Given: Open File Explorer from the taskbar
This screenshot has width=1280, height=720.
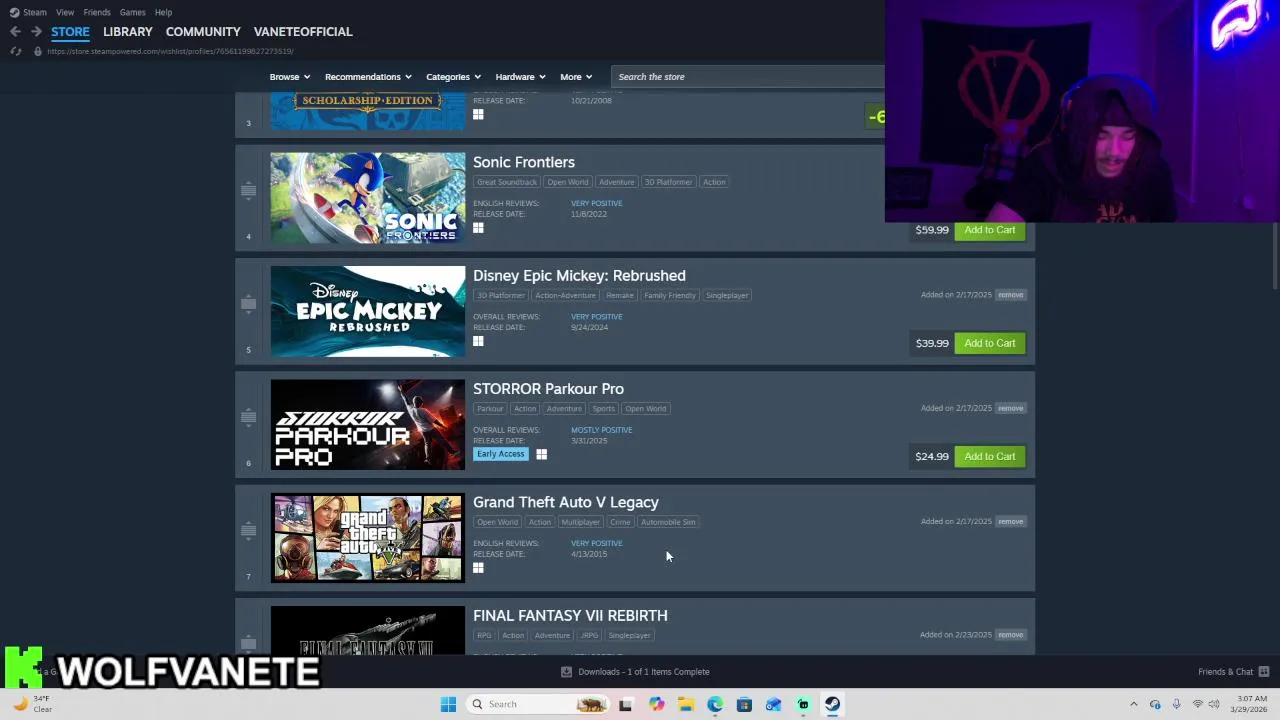Looking at the screenshot, I should [686, 704].
